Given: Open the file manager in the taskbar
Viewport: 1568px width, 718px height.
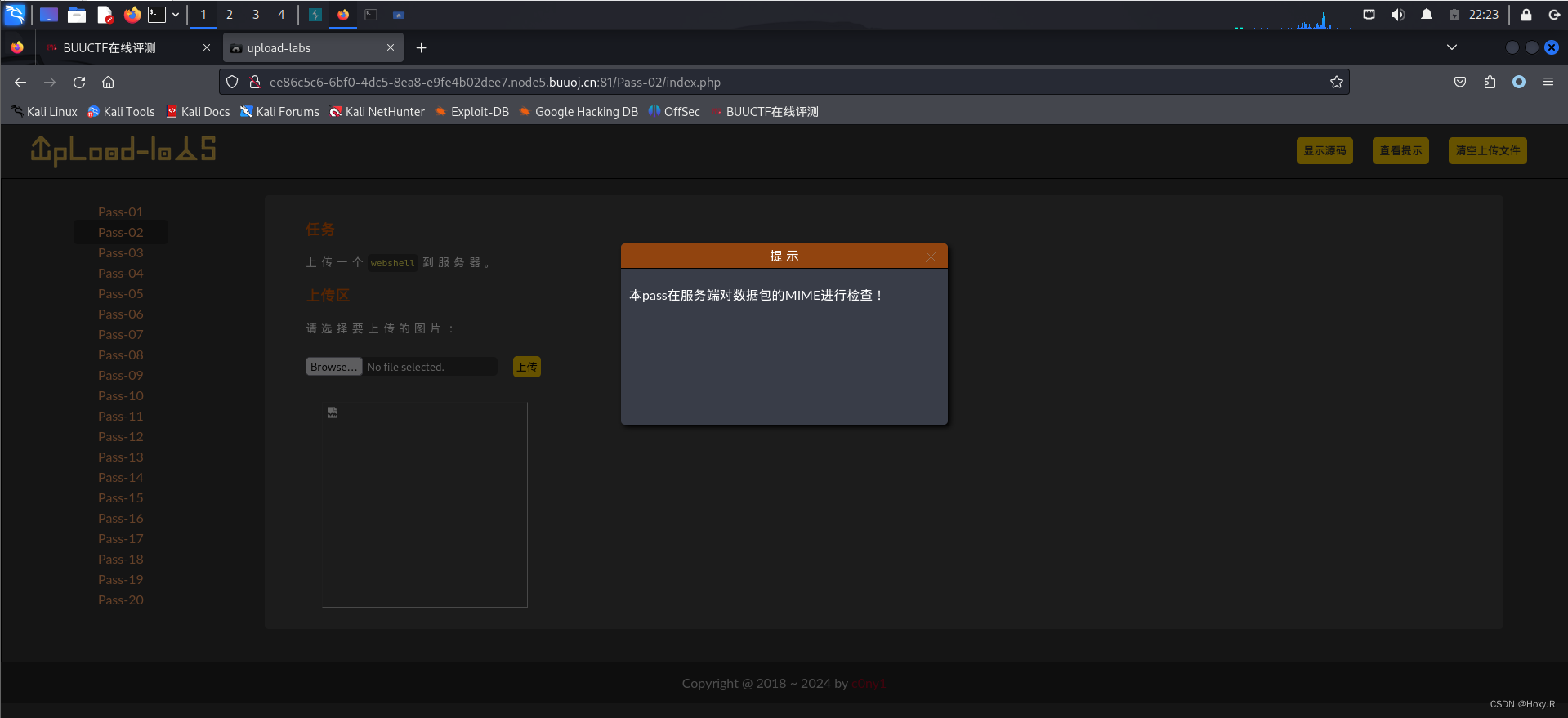Looking at the screenshot, I should [x=77, y=15].
